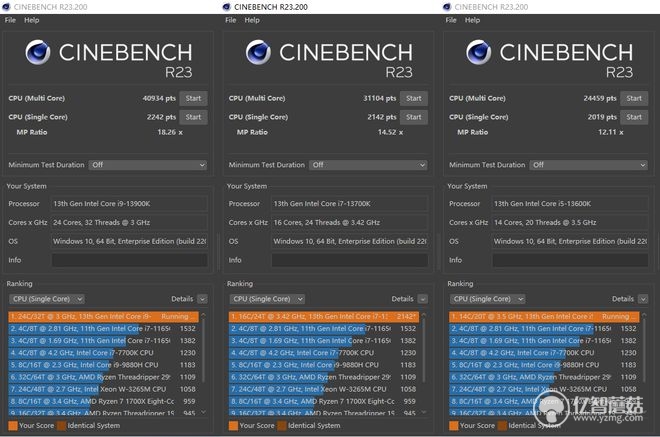Open the File menu in the i7-13700K window

coord(231,20)
